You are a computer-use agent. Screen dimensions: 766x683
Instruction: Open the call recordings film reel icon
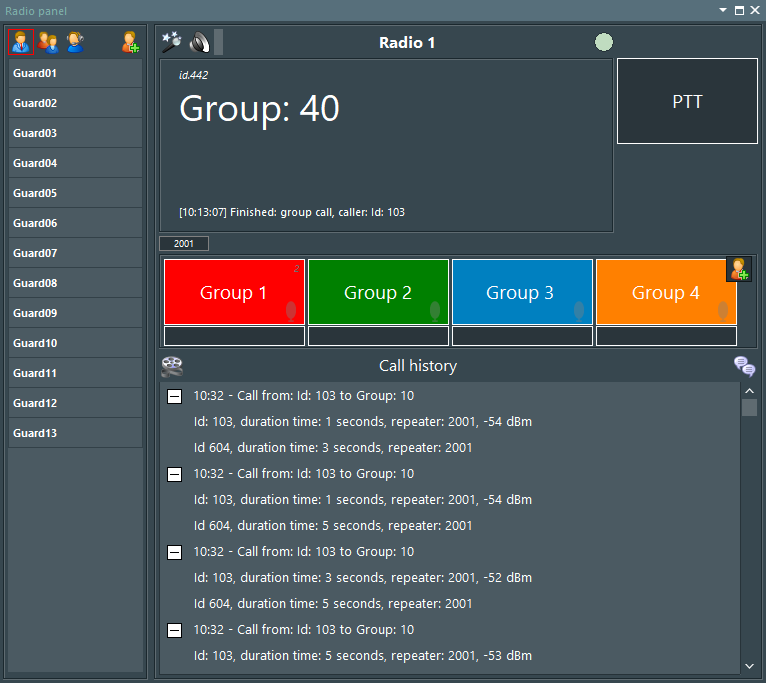[x=172, y=366]
